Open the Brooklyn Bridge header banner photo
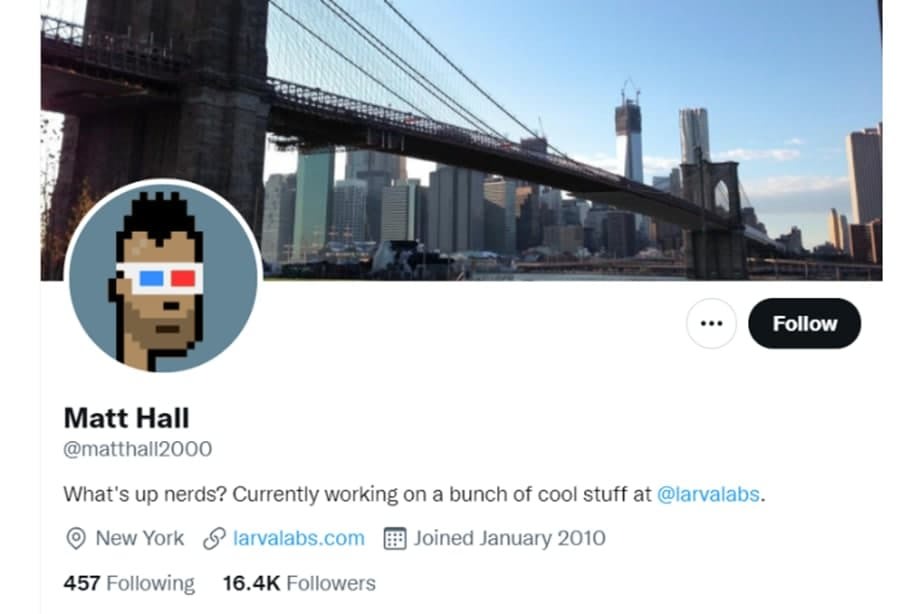This screenshot has width=921, height=614. pyautogui.click(x=461, y=140)
